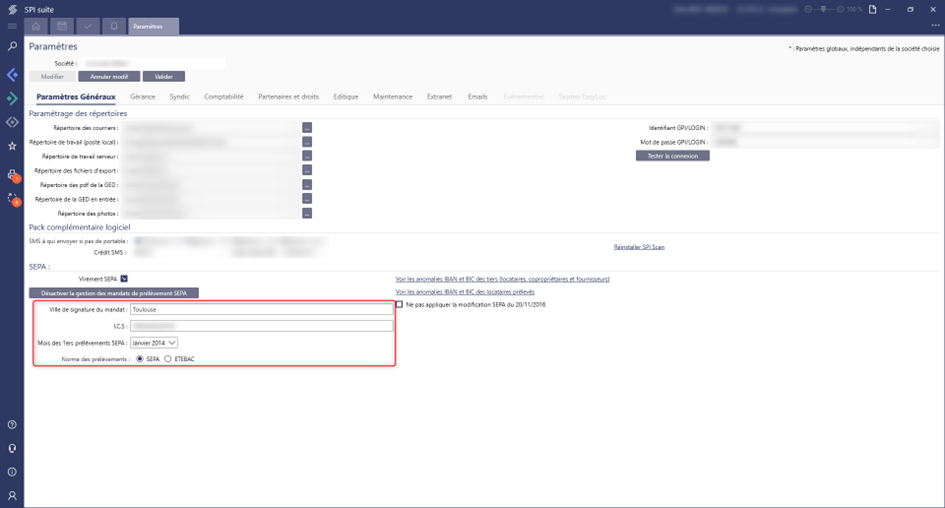Open the search magnifier in the sidebar

[12, 46]
